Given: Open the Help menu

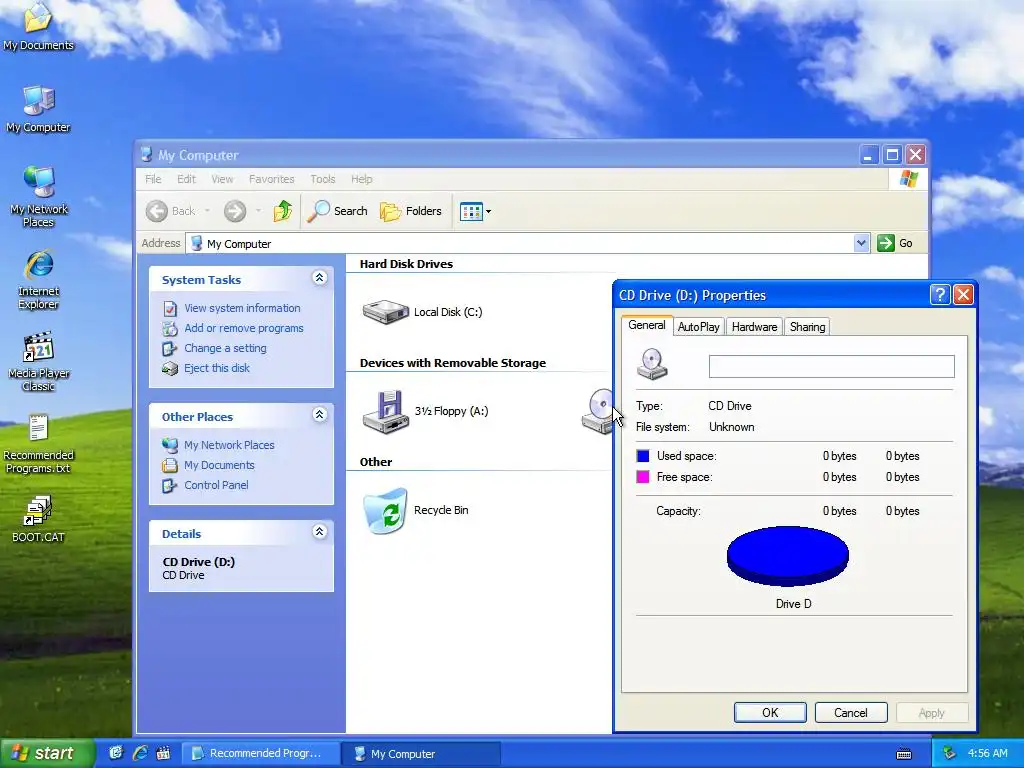Looking at the screenshot, I should coord(361,179).
